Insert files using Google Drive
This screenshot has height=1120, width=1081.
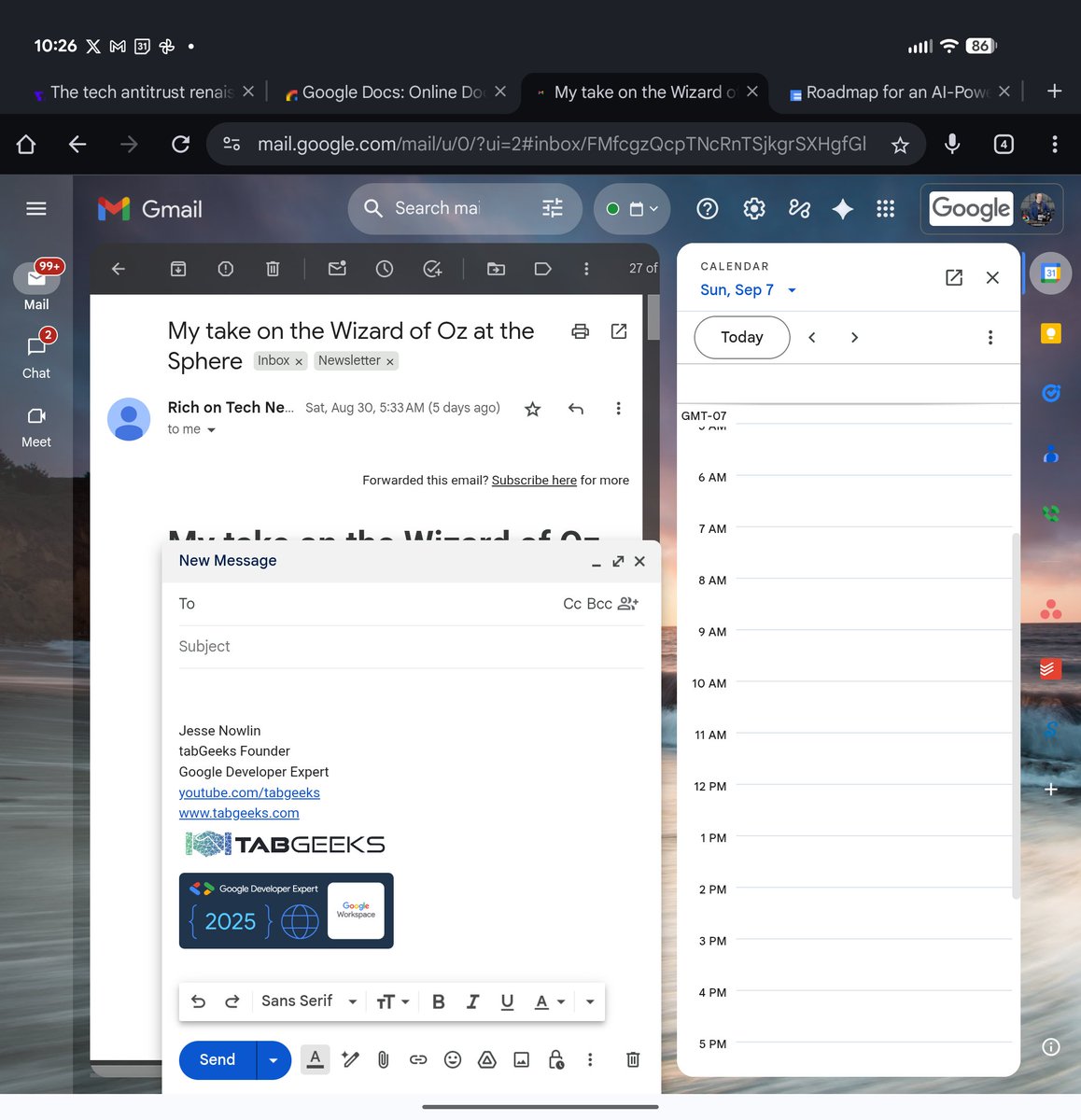(486, 1059)
